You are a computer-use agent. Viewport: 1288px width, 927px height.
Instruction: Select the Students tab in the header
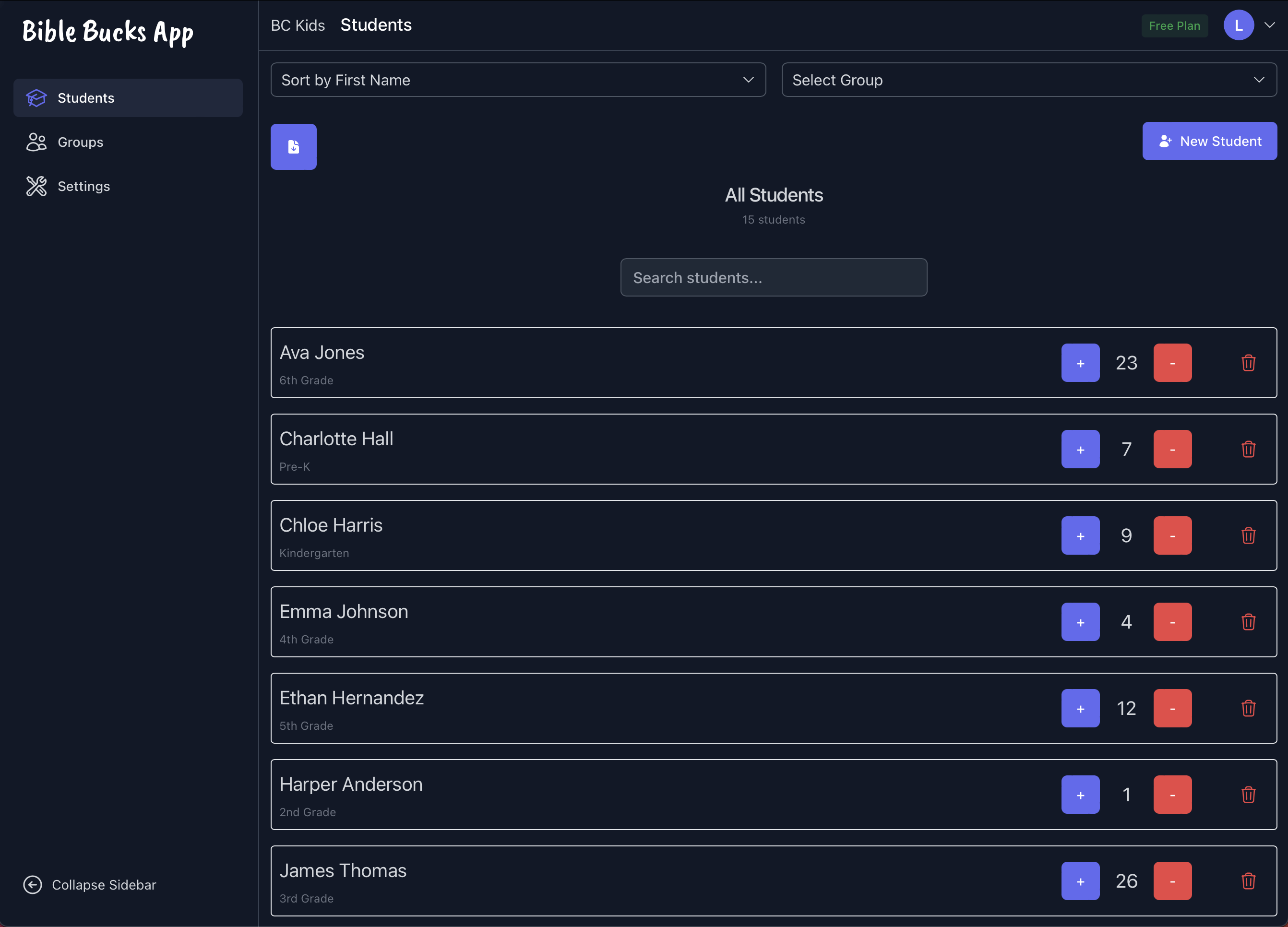tap(376, 24)
